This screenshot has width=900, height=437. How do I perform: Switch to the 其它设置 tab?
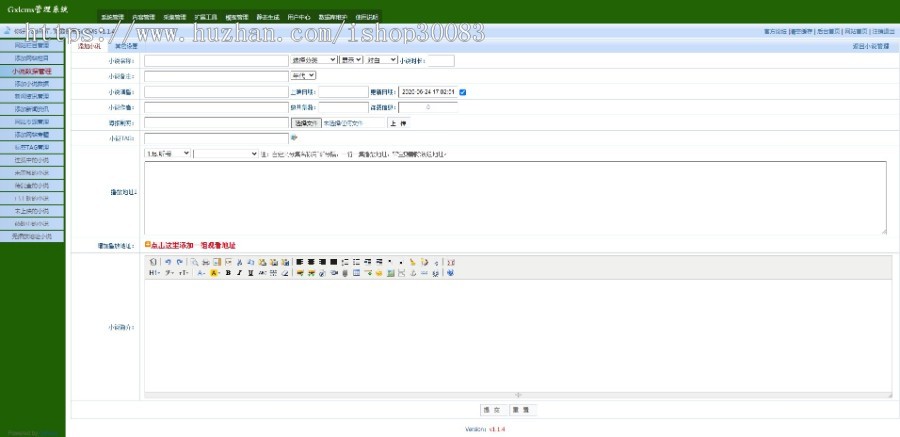127,46
